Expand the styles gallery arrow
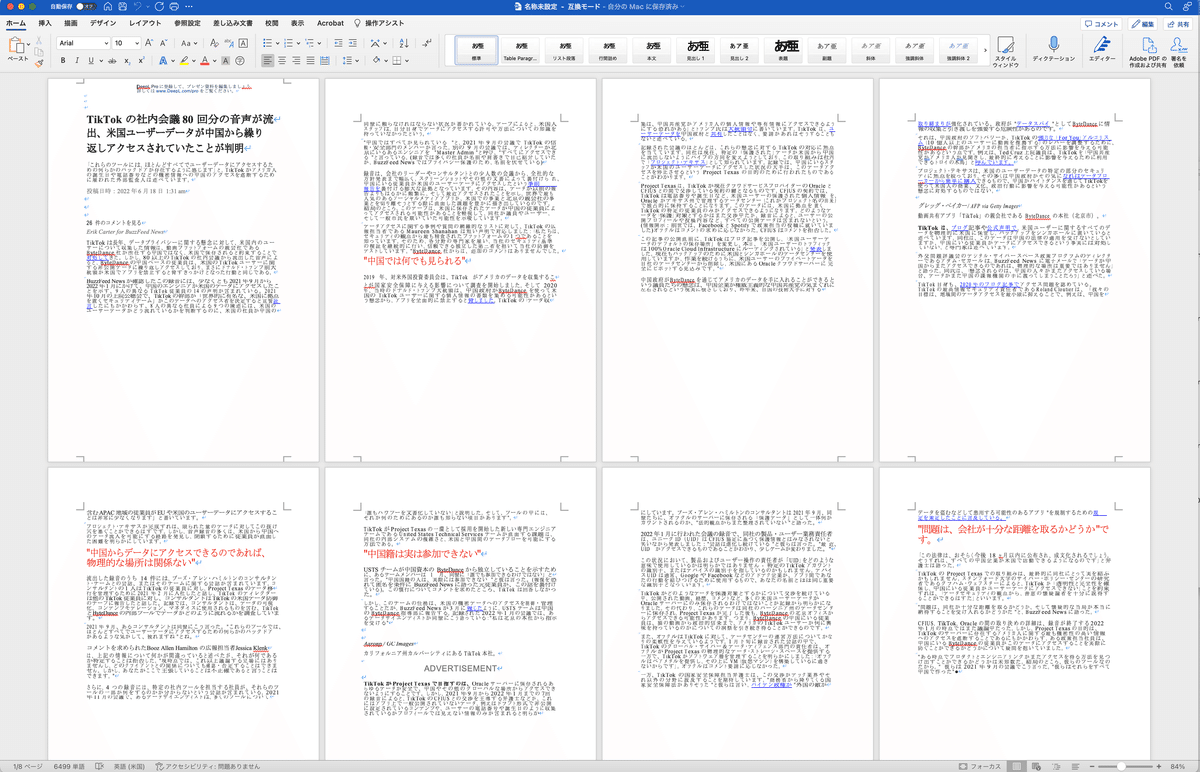Image resolution: width=1200 pixels, height=772 pixels. click(983, 51)
